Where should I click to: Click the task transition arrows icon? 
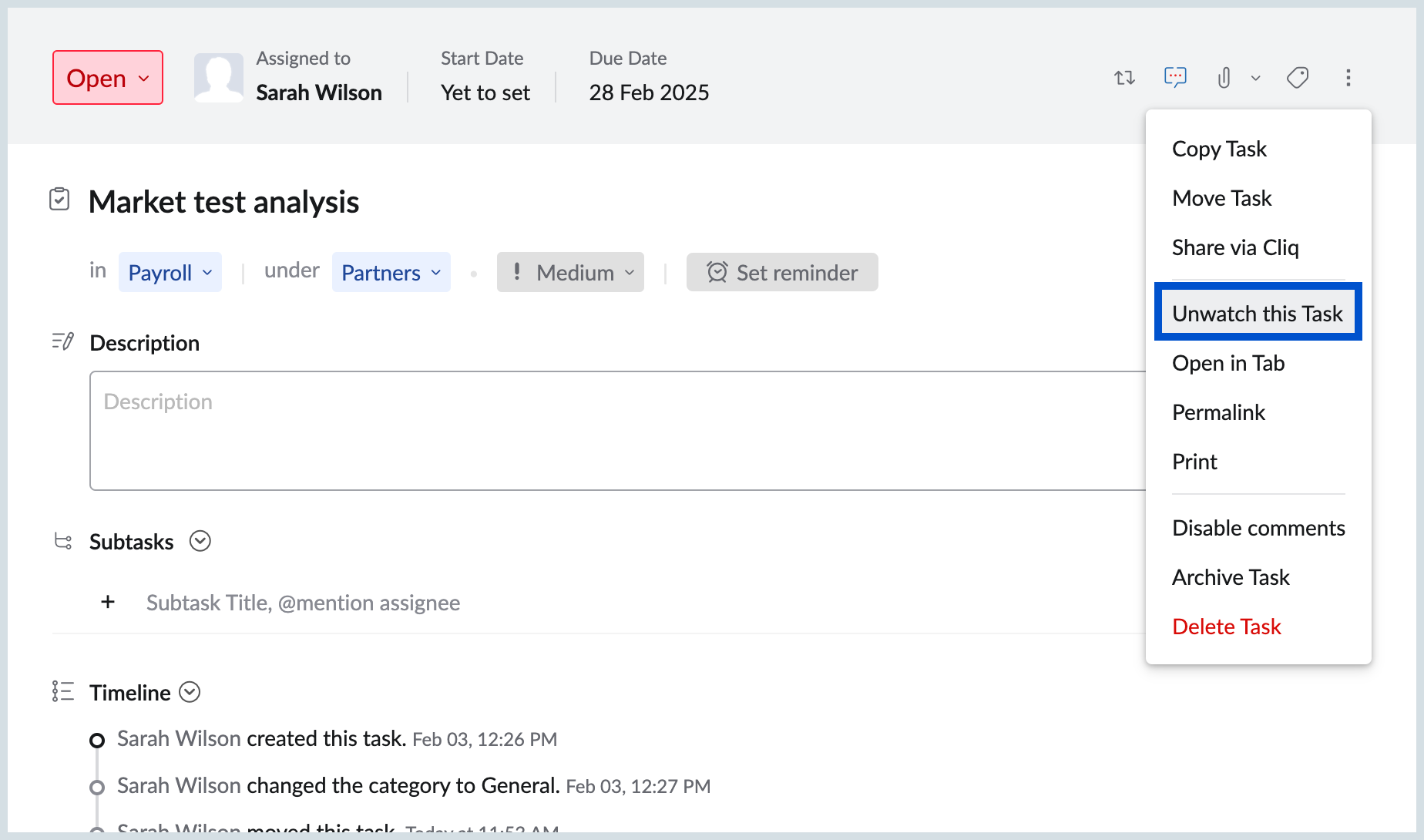pyautogui.click(x=1124, y=78)
